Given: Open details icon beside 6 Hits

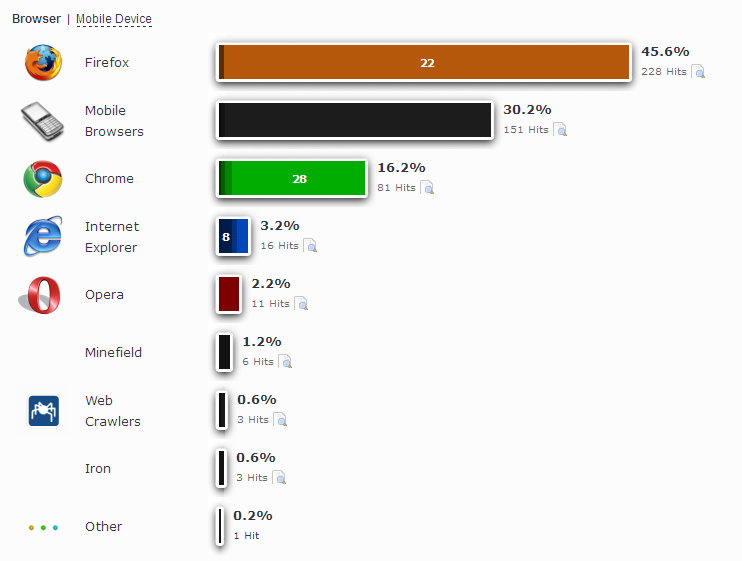Looking at the screenshot, I should (x=285, y=361).
